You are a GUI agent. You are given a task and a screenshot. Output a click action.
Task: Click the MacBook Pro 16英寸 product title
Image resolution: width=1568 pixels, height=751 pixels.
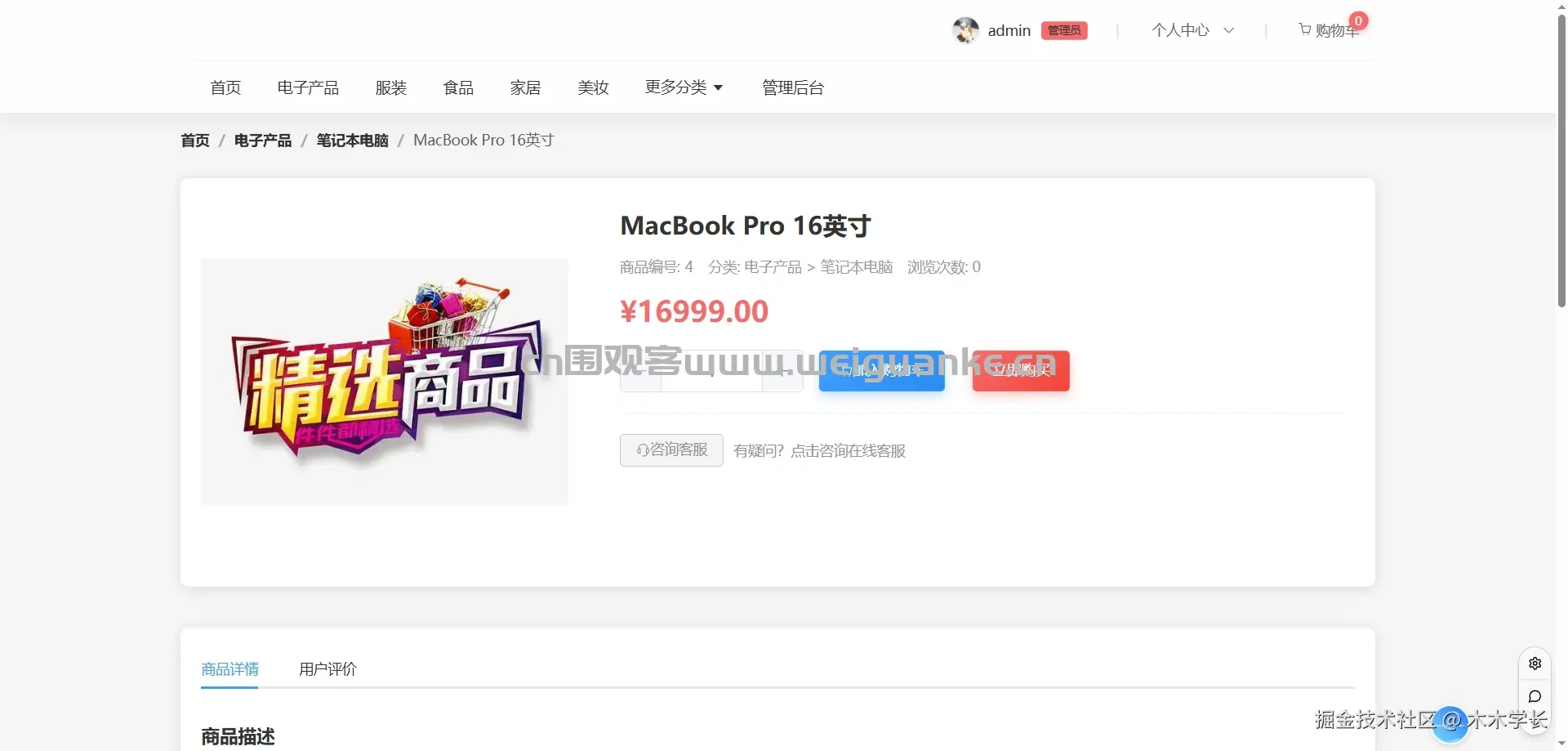[746, 226]
